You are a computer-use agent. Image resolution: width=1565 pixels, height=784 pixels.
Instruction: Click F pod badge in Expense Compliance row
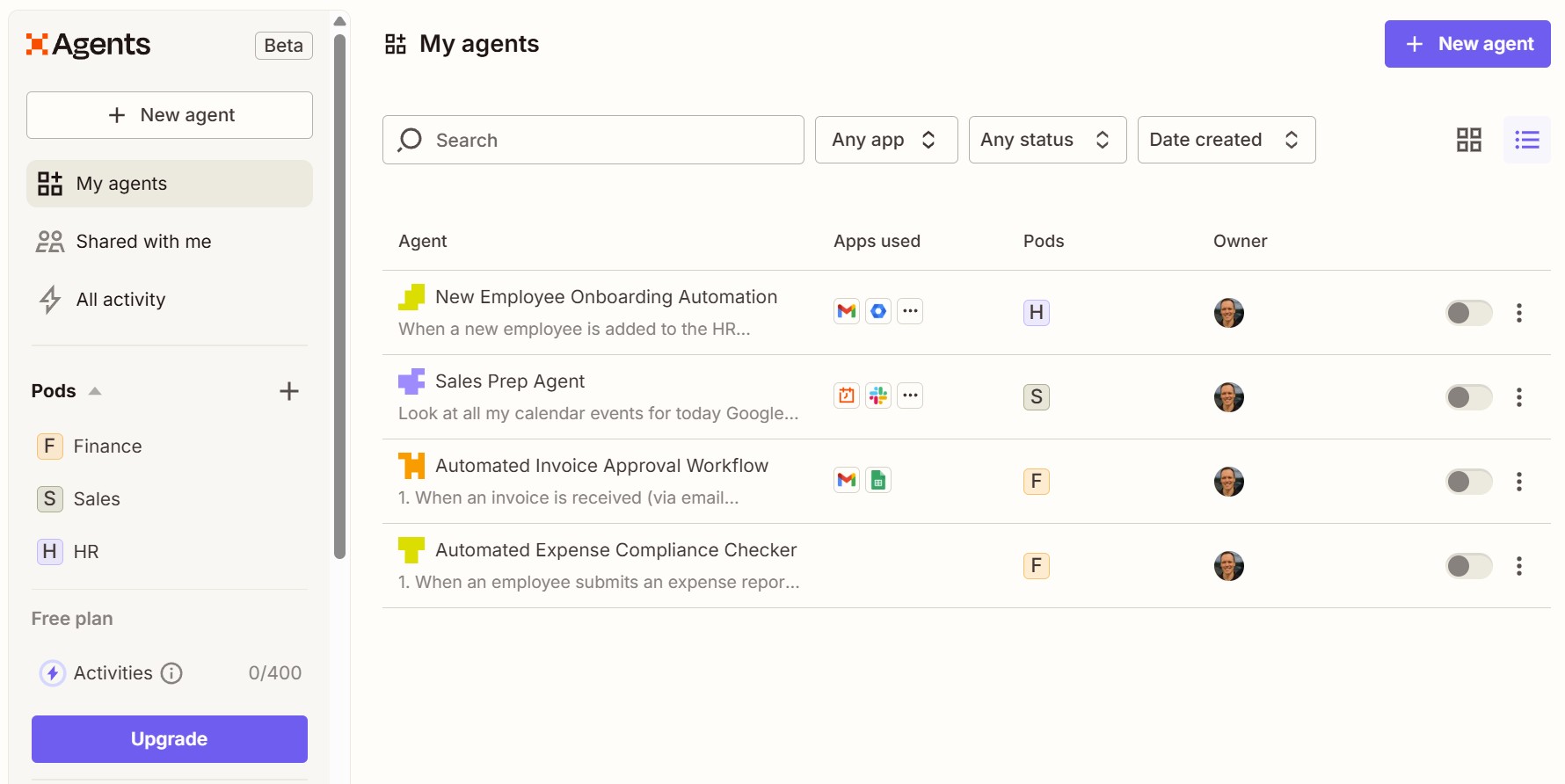[1037, 566]
